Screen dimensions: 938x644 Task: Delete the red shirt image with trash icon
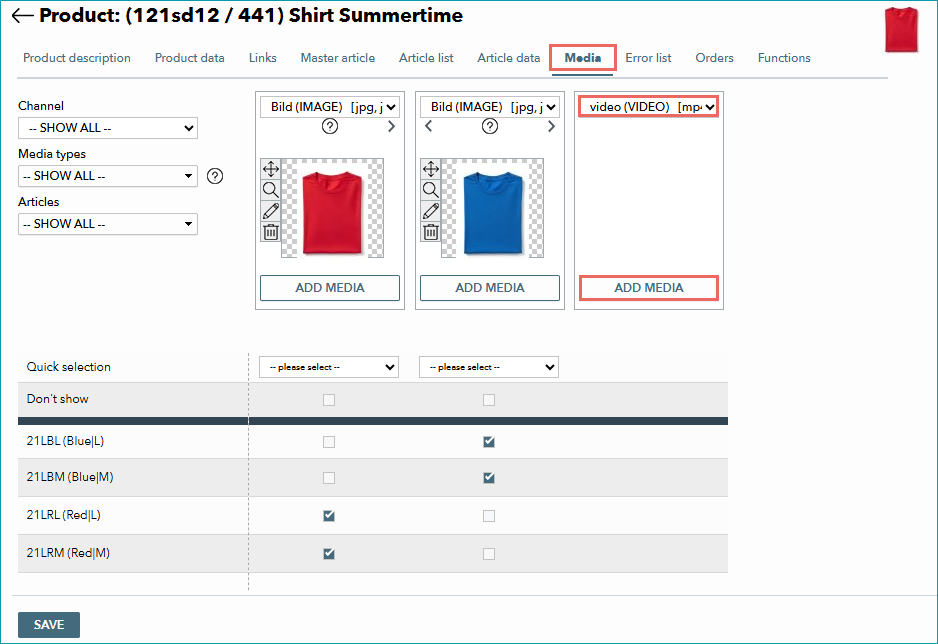click(x=271, y=232)
